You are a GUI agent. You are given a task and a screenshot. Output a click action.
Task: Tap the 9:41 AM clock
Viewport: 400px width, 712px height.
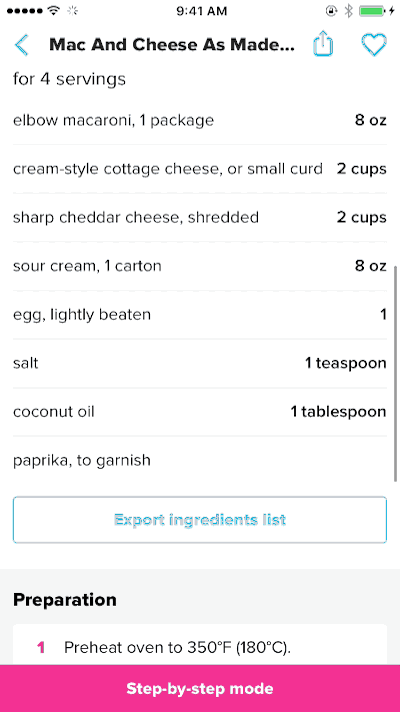(x=201, y=11)
